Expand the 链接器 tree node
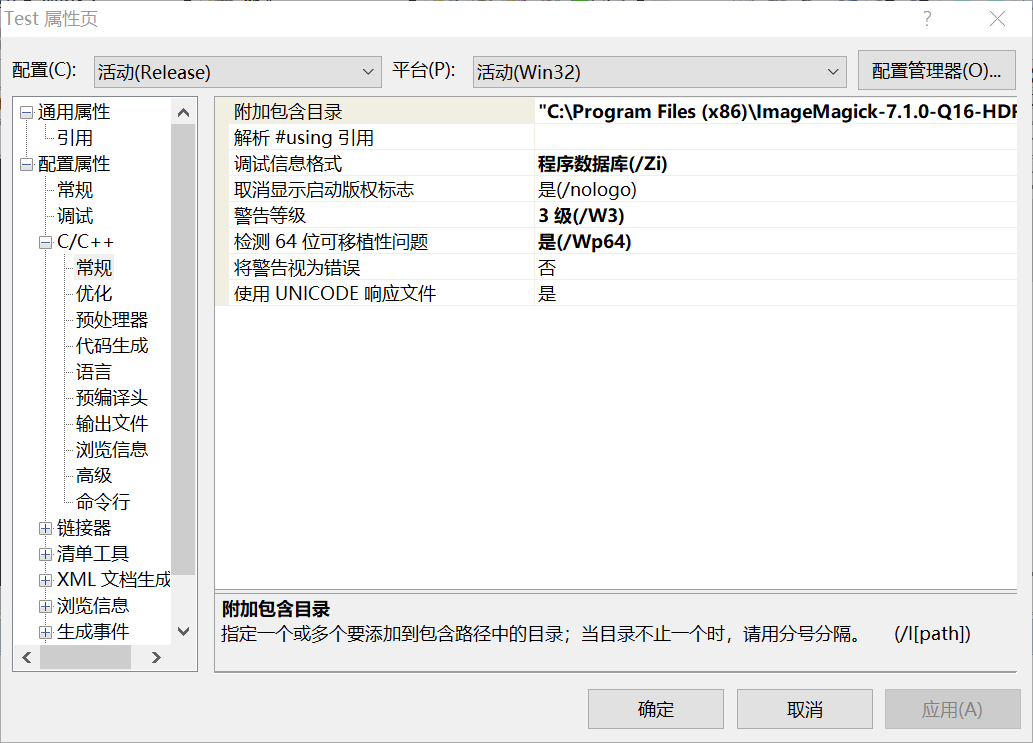This screenshot has width=1033, height=743. 45,528
